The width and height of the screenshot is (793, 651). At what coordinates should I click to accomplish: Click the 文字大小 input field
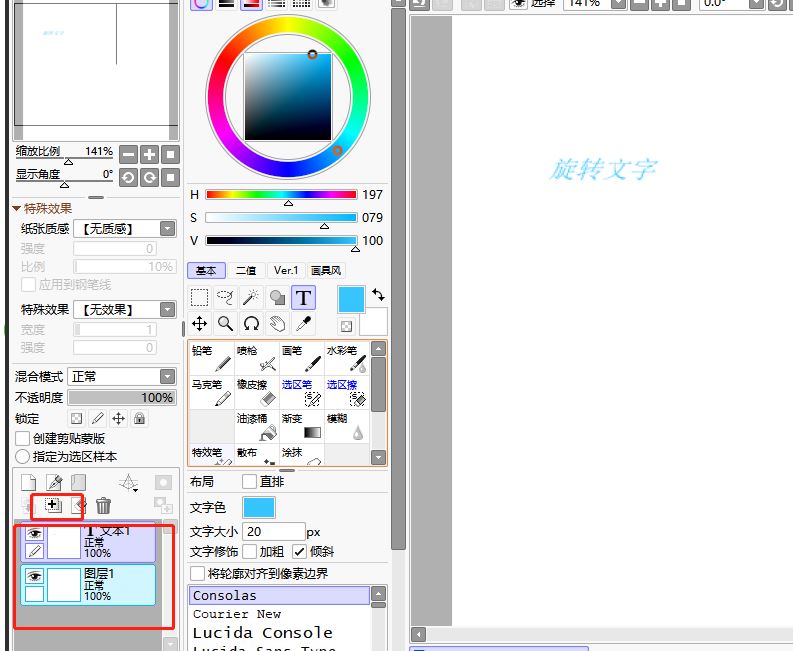pyautogui.click(x=274, y=532)
